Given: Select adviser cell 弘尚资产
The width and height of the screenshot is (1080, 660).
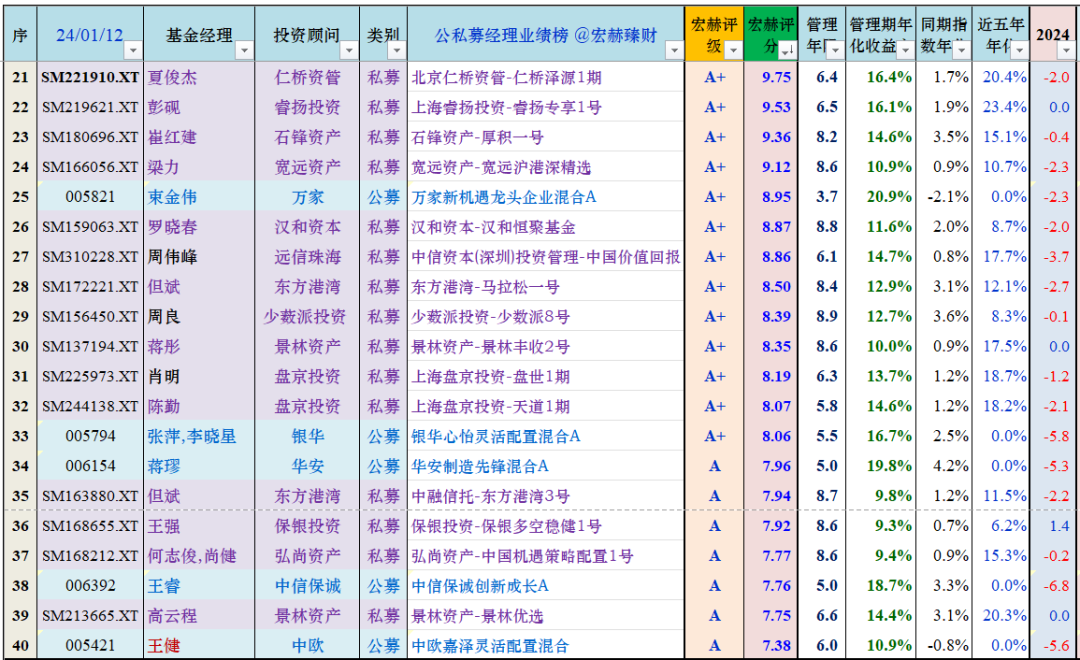Looking at the screenshot, I should pos(307,556).
